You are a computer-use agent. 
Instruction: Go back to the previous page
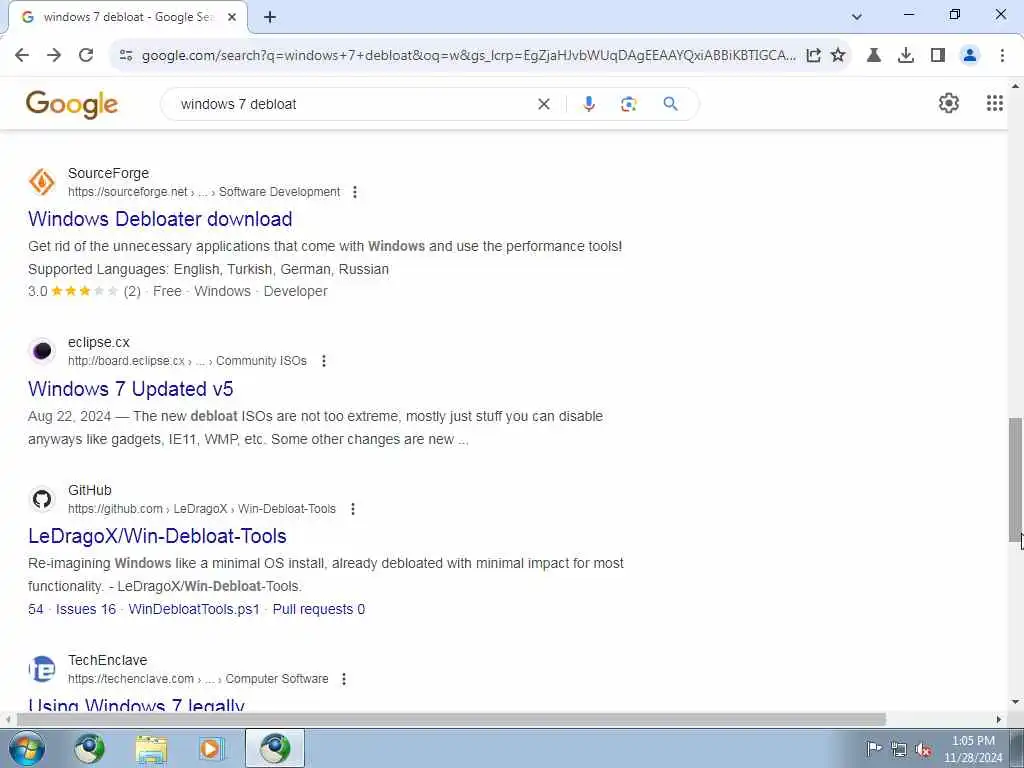[22, 55]
